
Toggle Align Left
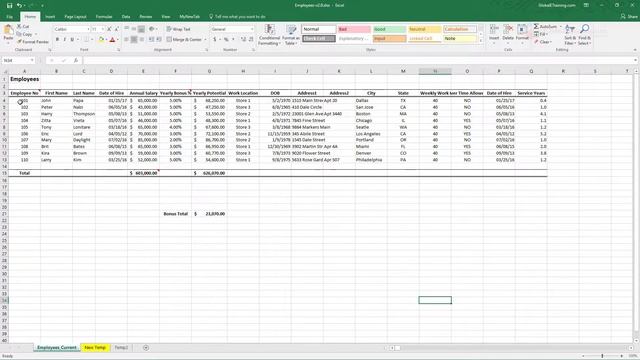[127, 40]
